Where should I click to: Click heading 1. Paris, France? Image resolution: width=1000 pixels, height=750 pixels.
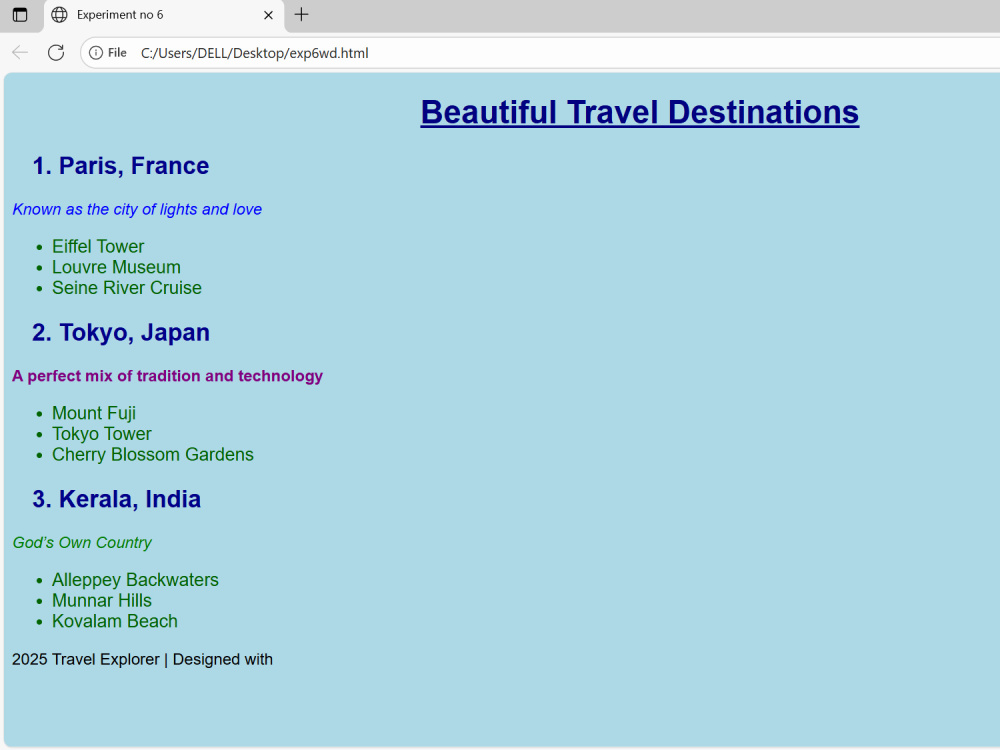tap(121, 166)
